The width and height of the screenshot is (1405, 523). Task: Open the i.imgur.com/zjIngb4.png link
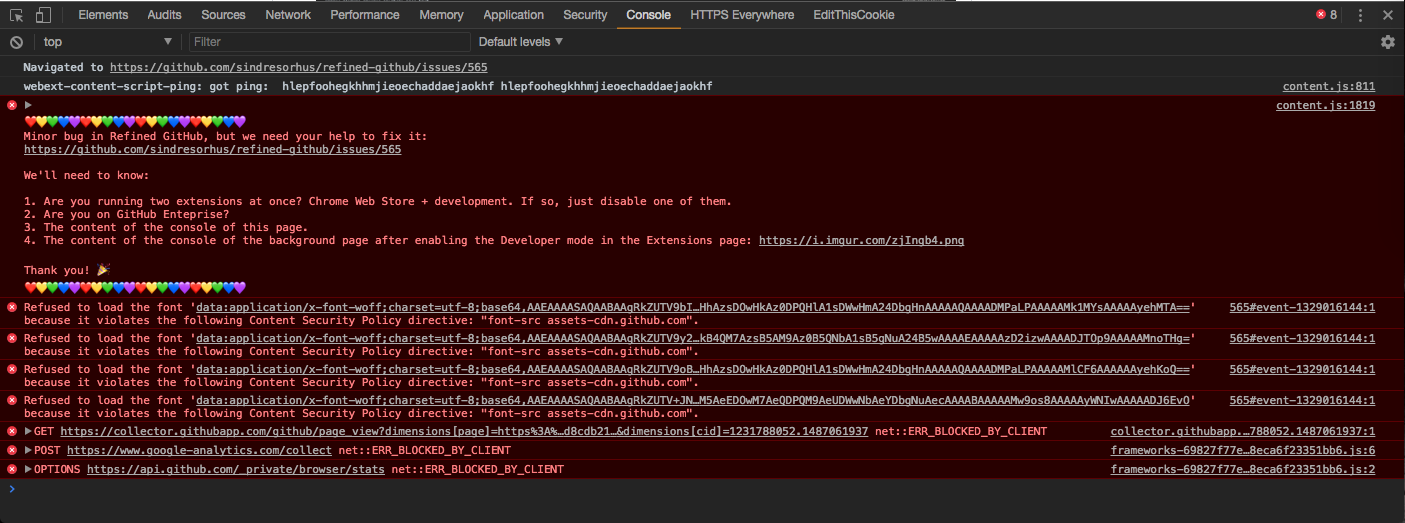click(861, 241)
